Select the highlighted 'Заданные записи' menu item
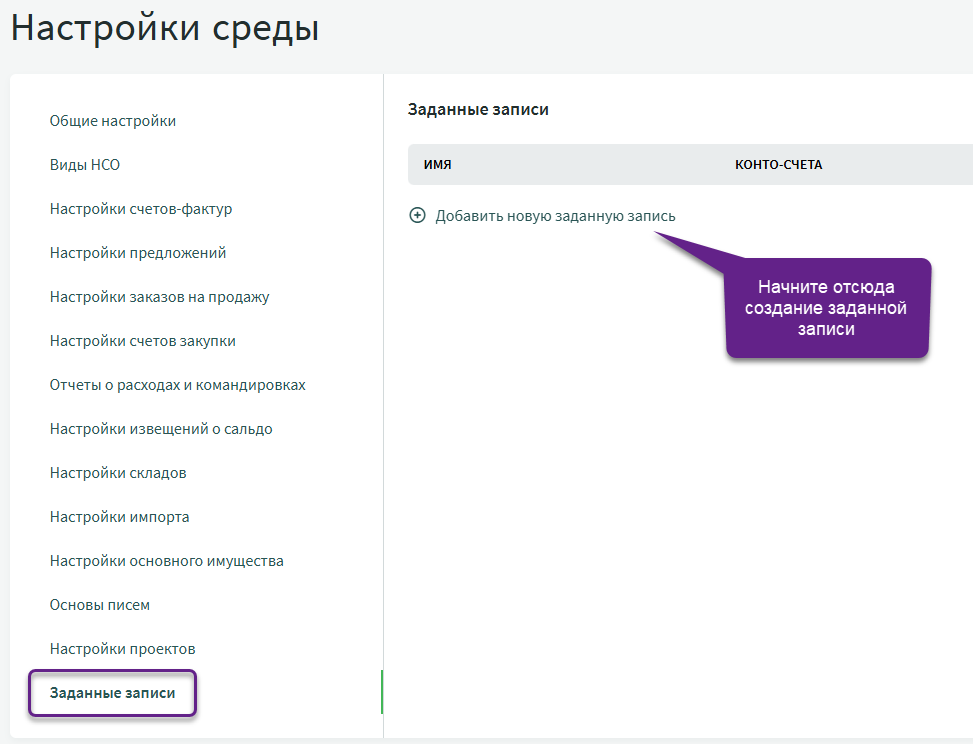 112,693
